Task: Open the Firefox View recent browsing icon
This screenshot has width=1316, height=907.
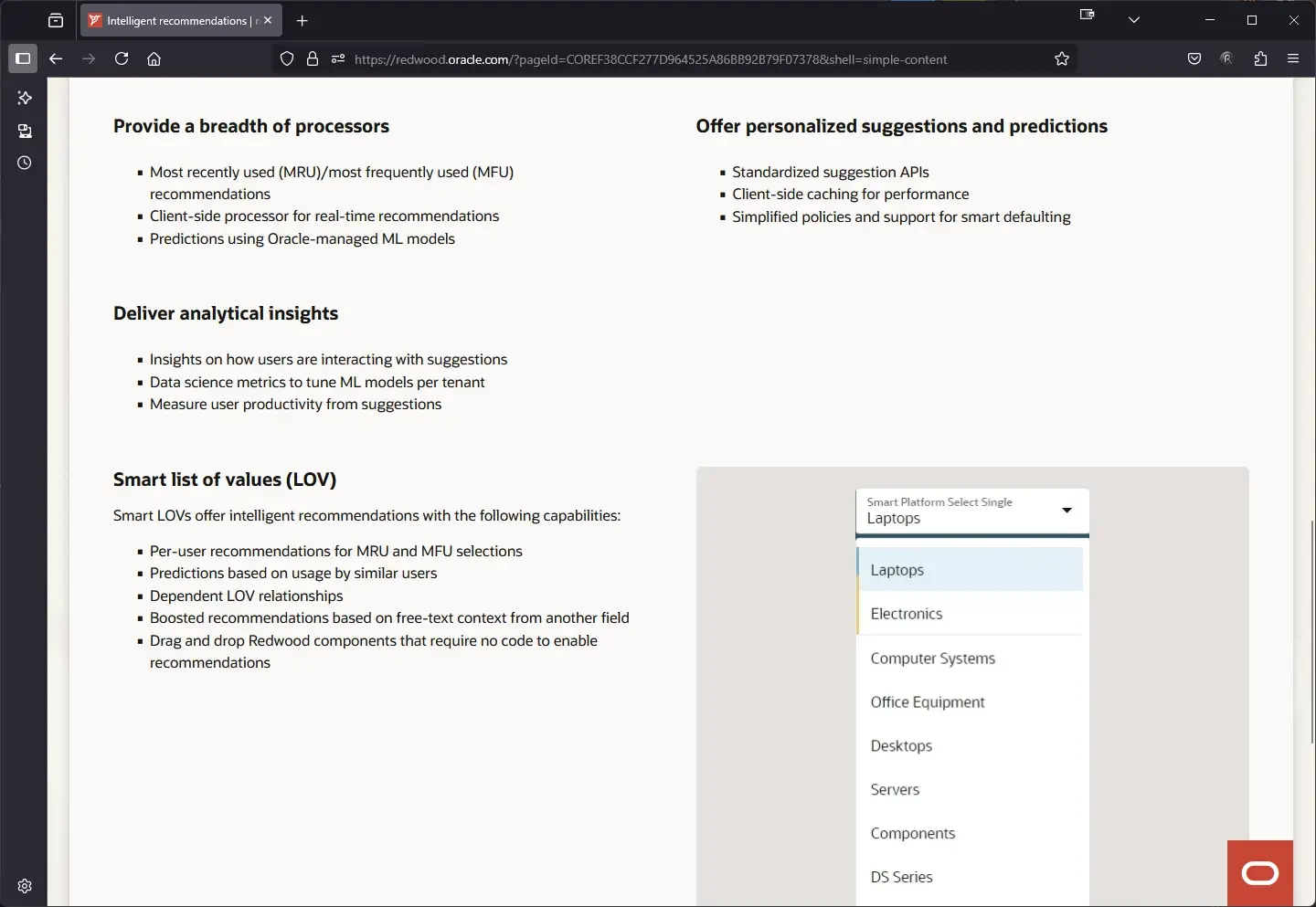Action: [x=56, y=20]
